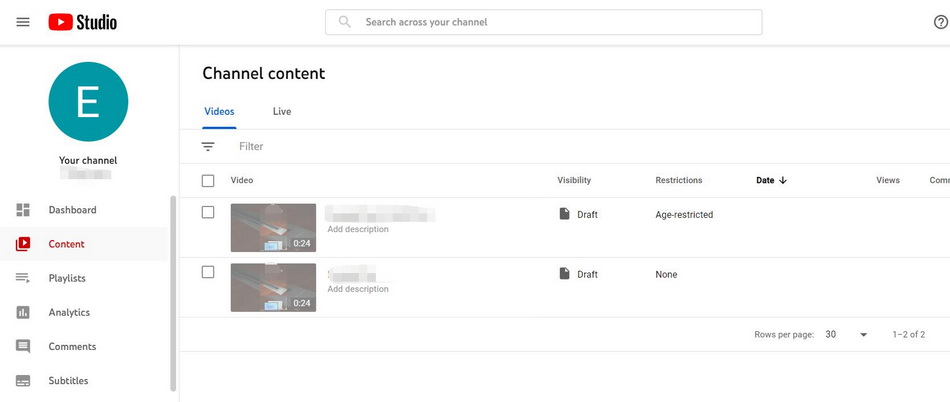This screenshot has width=950, height=402.
Task: Switch to the Live tab
Action: [x=282, y=112]
